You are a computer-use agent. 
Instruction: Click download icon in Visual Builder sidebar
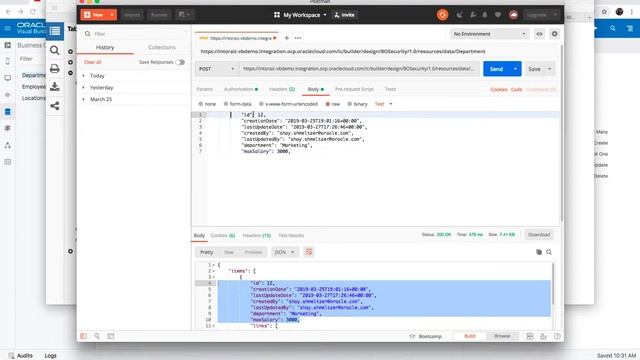coord(55,87)
